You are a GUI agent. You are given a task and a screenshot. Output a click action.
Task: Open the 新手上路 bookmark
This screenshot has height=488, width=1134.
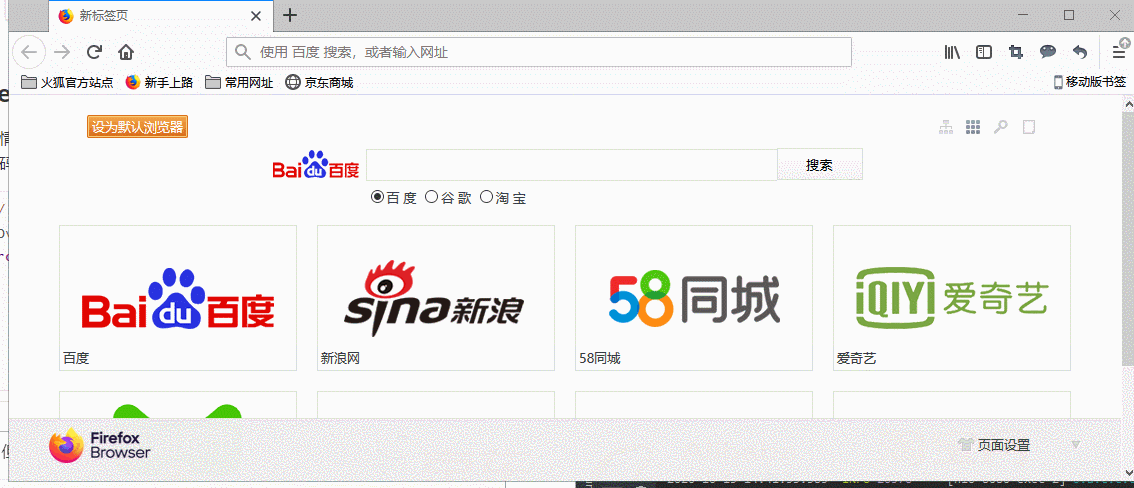pos(159,82)
